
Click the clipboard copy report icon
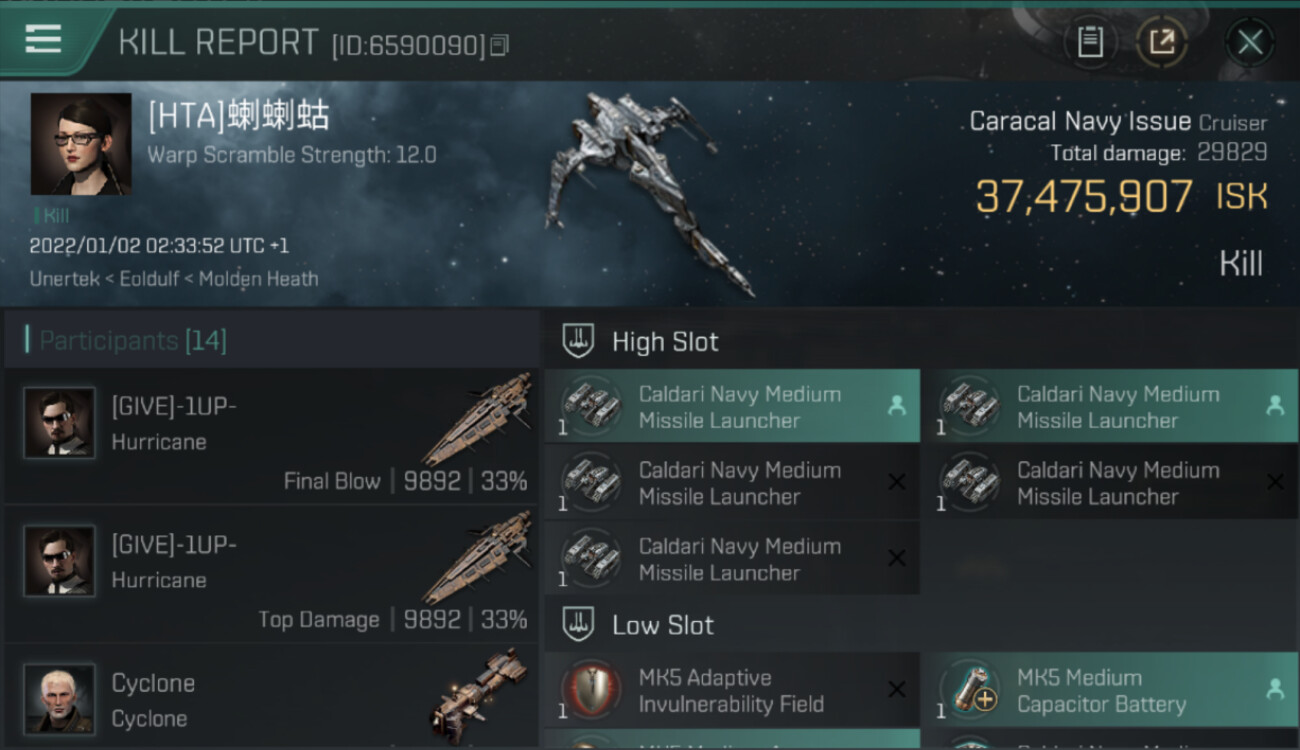(1090, 42)
